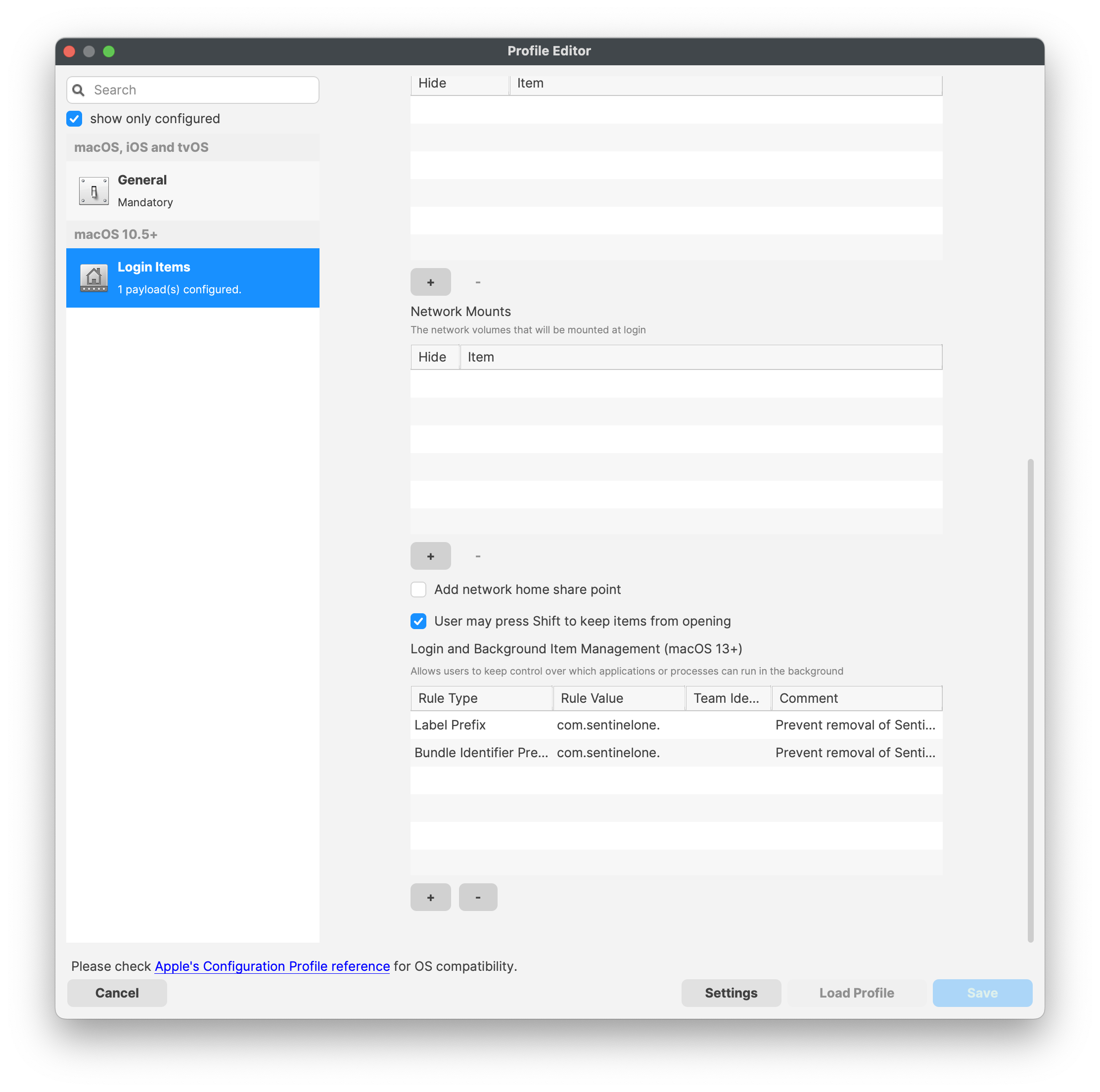This screenshot has width=1100, height=1092.
Task: Click the minus button under Network Mounts
Action: tap(478, 555)
